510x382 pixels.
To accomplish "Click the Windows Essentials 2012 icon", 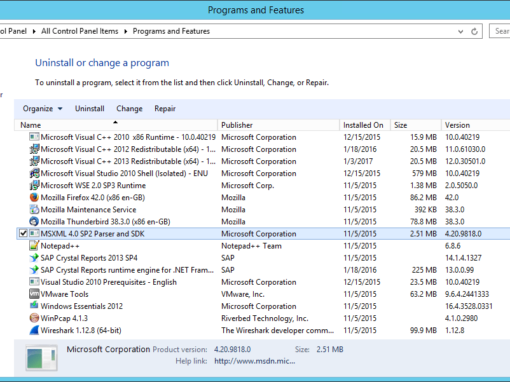I will tap(34, 306).
